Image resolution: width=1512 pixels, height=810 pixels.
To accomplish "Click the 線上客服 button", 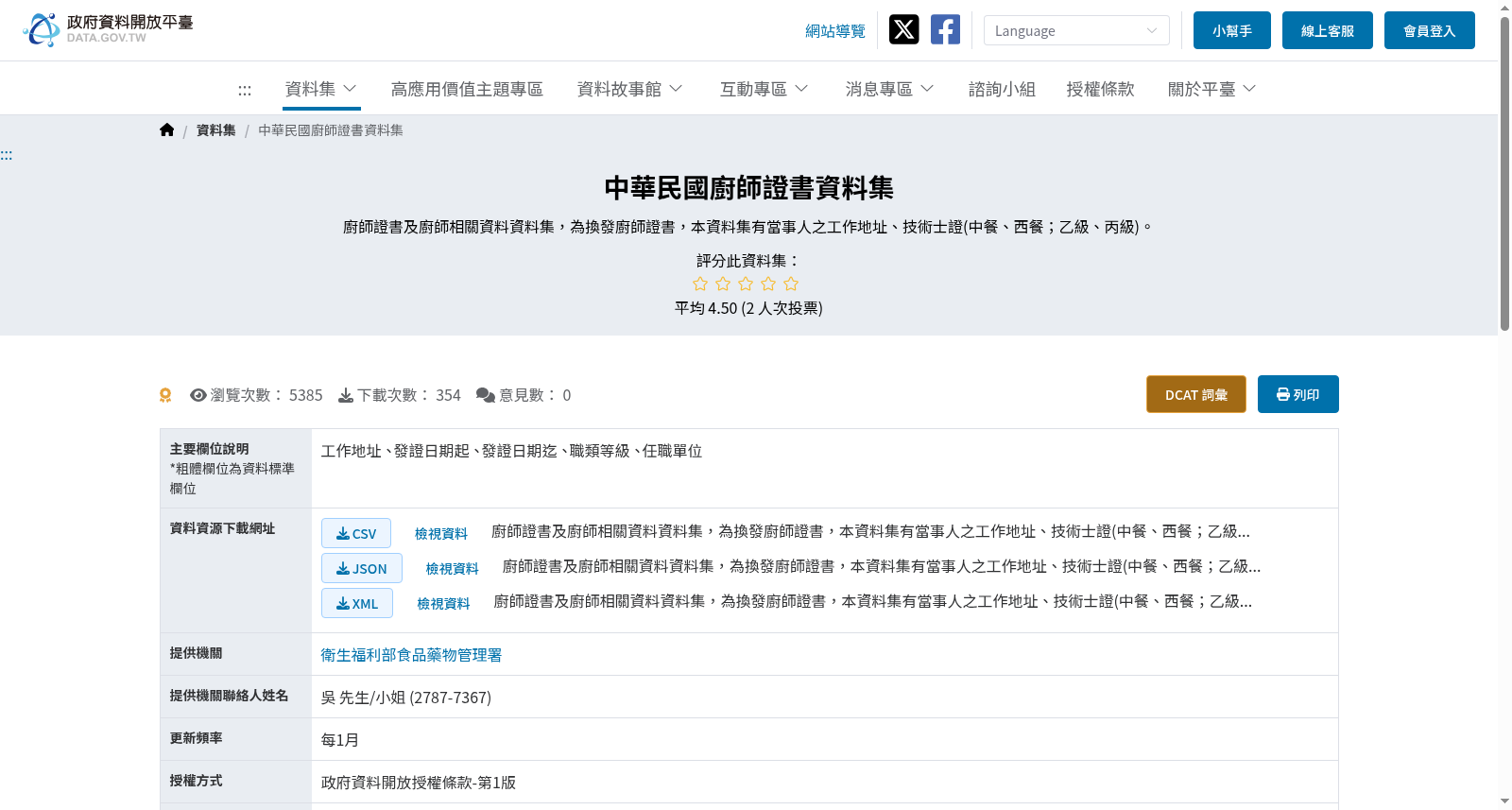I will [x=1328, y=30].
